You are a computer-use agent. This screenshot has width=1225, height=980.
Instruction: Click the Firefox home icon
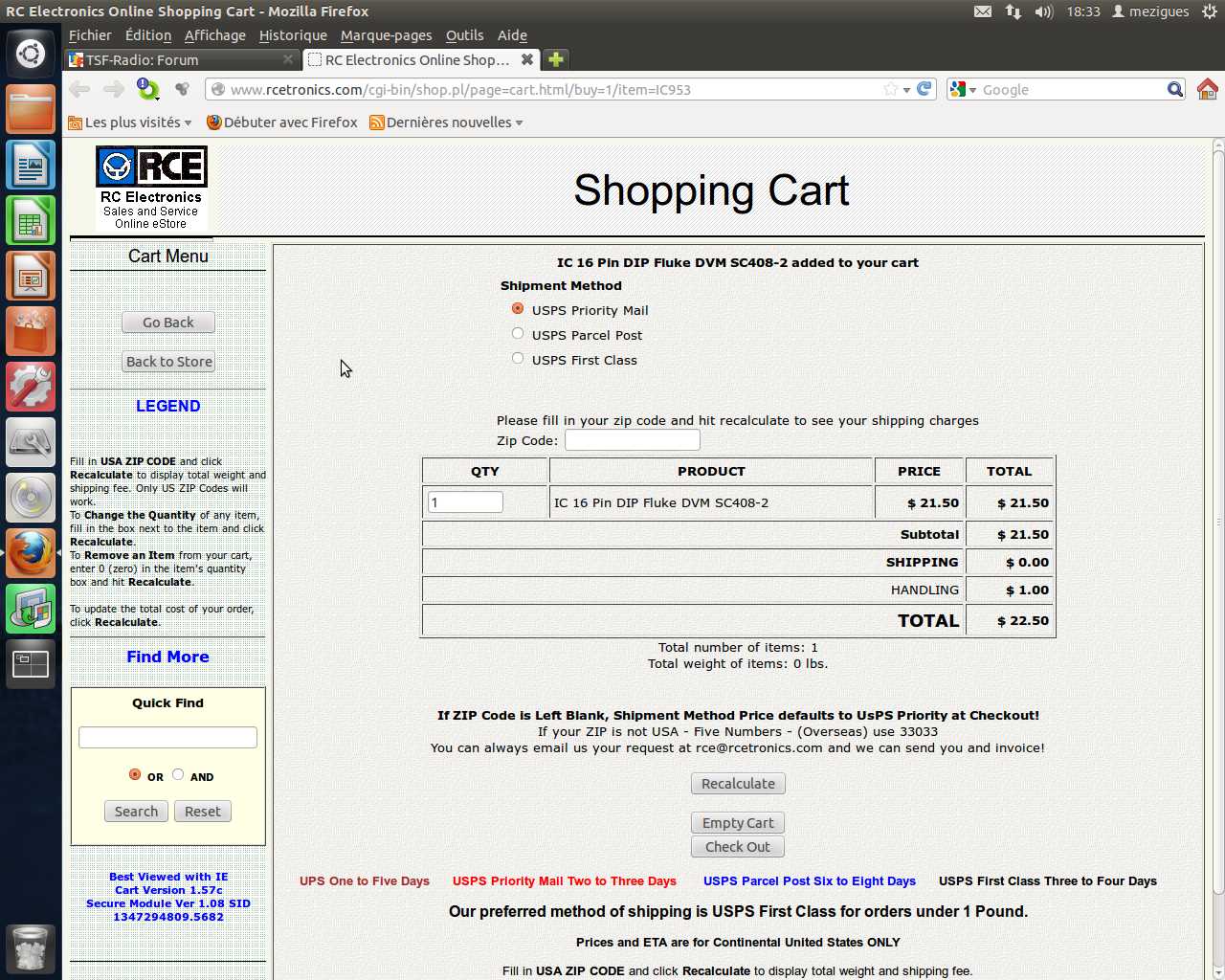[1208, 89]
